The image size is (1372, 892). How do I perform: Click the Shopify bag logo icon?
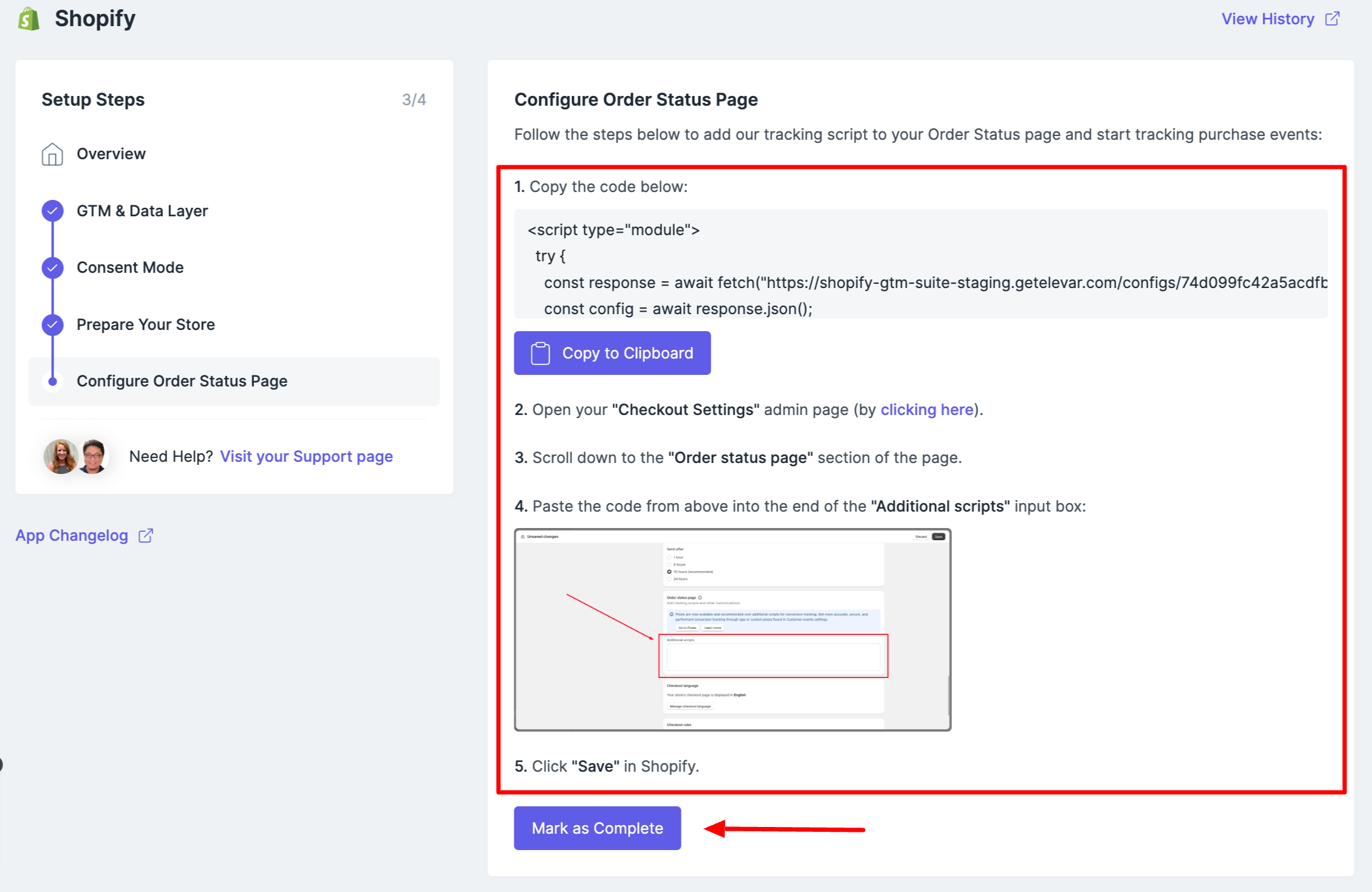29,19
